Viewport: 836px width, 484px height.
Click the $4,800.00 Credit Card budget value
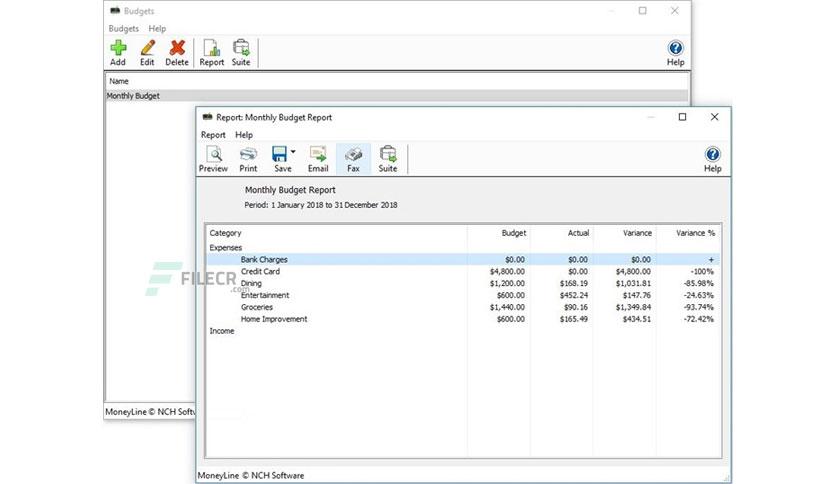click(x=507, y=271)
